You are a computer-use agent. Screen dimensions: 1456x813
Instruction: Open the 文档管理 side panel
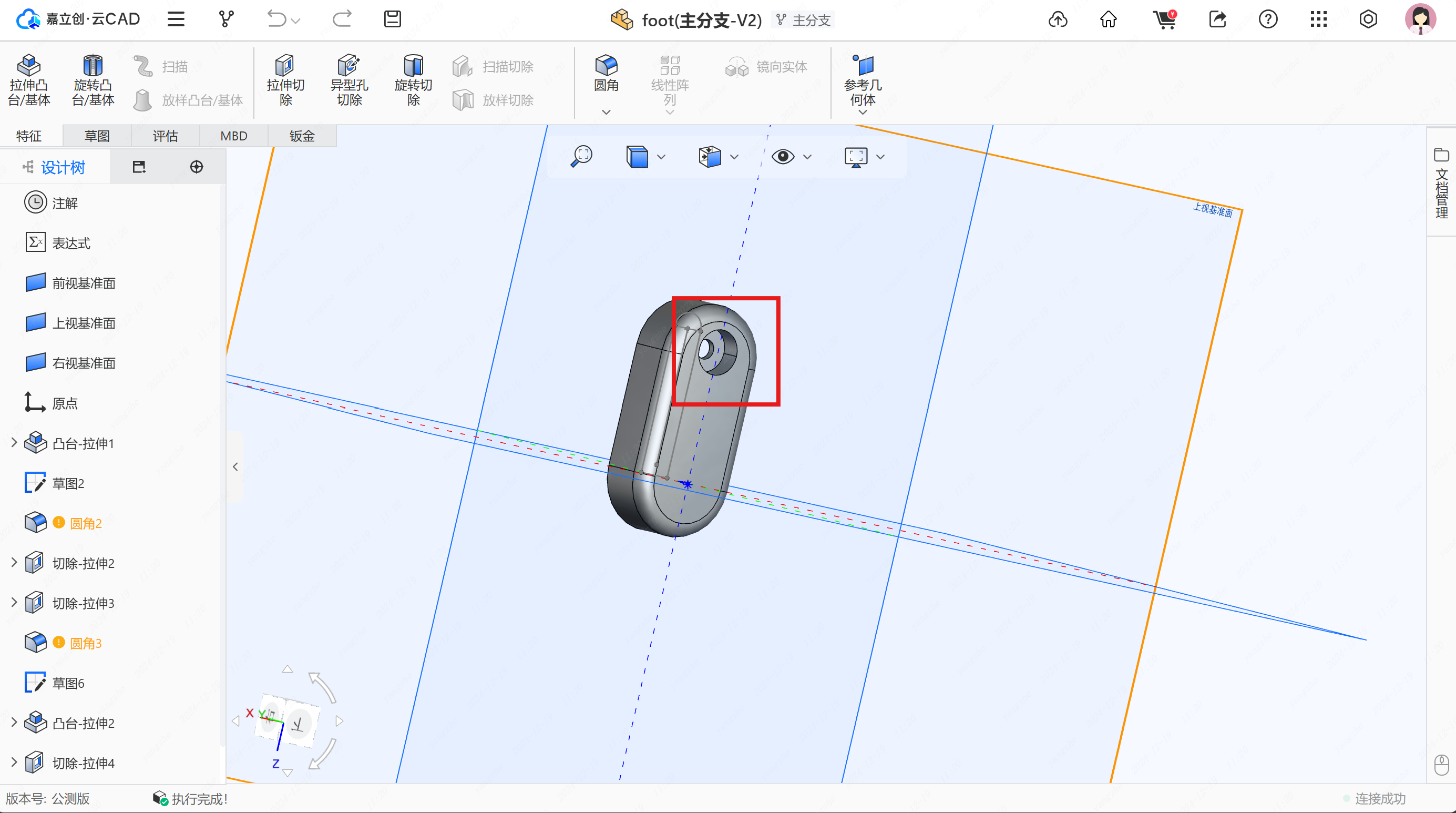point(1441,184)
